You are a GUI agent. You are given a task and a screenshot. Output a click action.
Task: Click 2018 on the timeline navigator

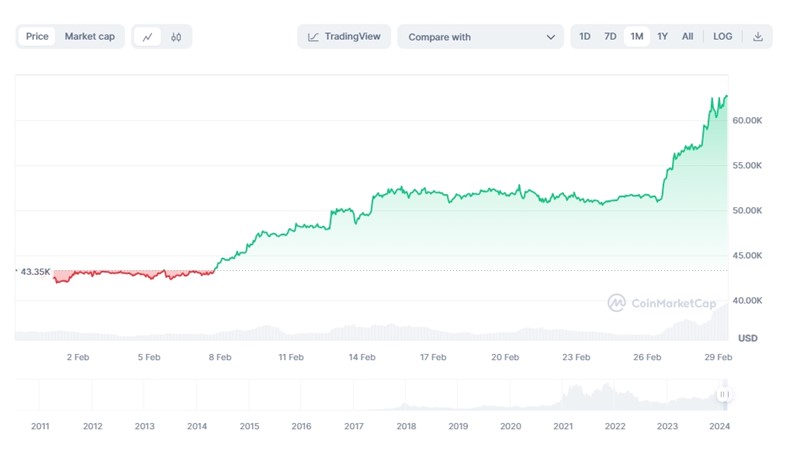[406, 426]
